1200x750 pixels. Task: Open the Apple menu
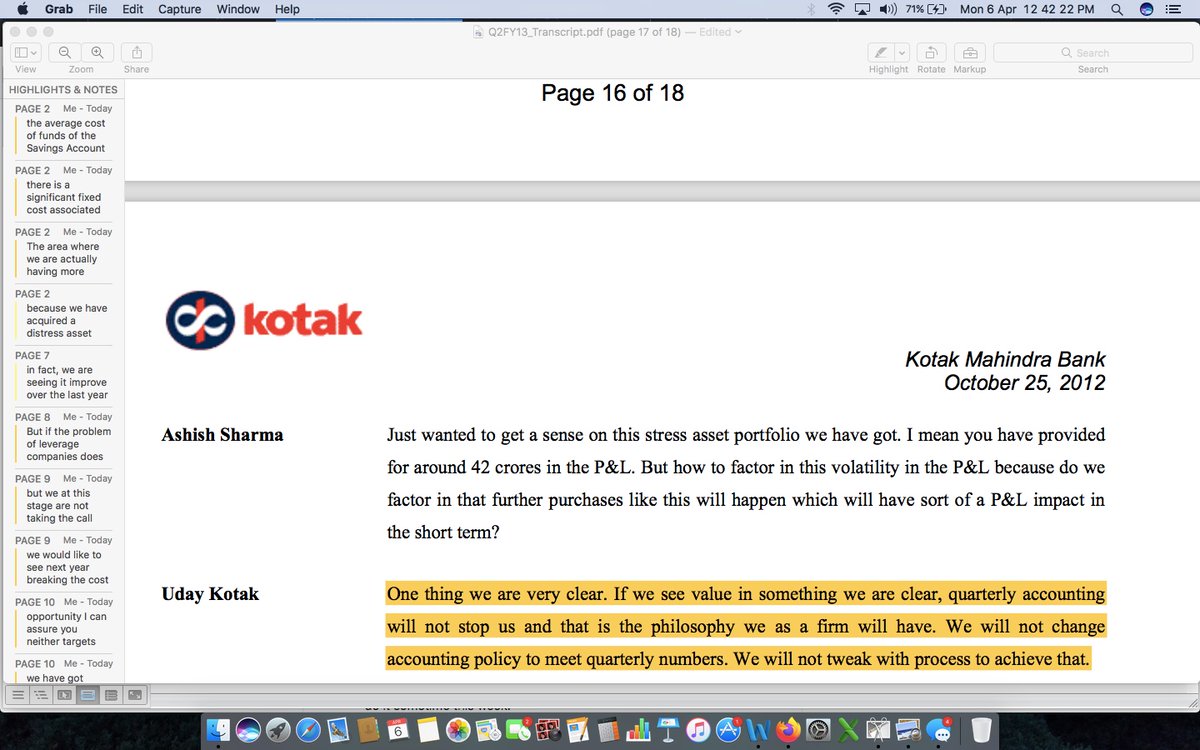[22, 9]
